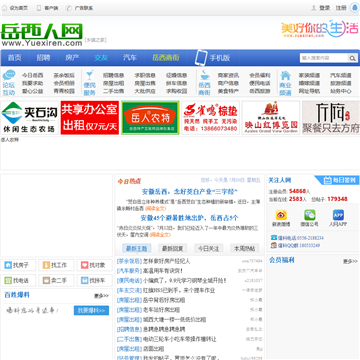The height and width of the screenshot is (360, 360).
Task: Open post 高温用车有讲究！
Action: [163, 271]
